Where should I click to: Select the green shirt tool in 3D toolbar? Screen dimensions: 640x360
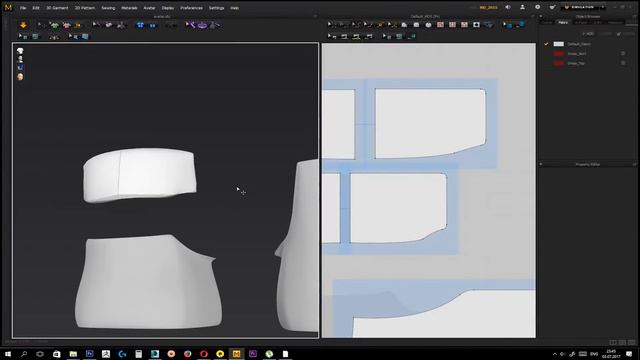54,25
